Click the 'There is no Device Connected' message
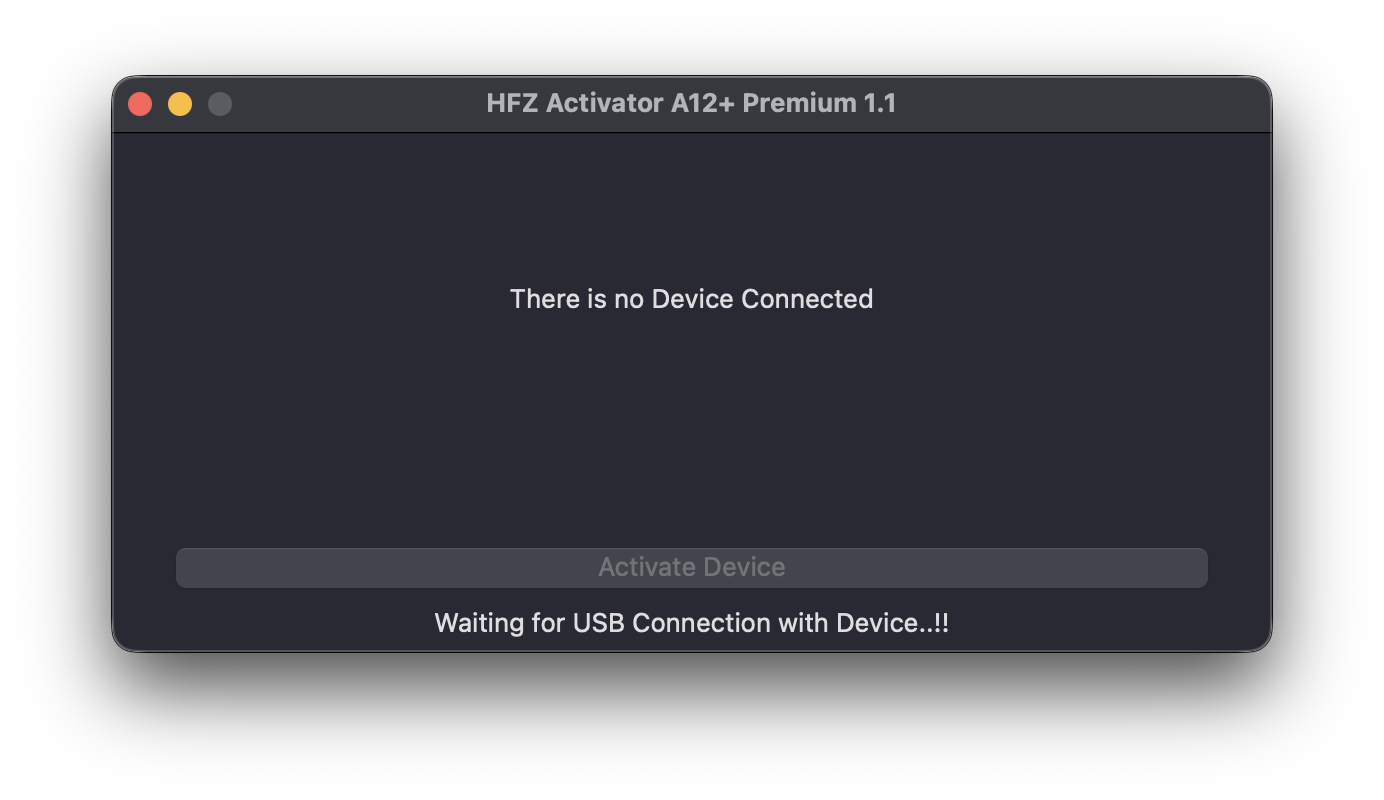 [691, 298]
